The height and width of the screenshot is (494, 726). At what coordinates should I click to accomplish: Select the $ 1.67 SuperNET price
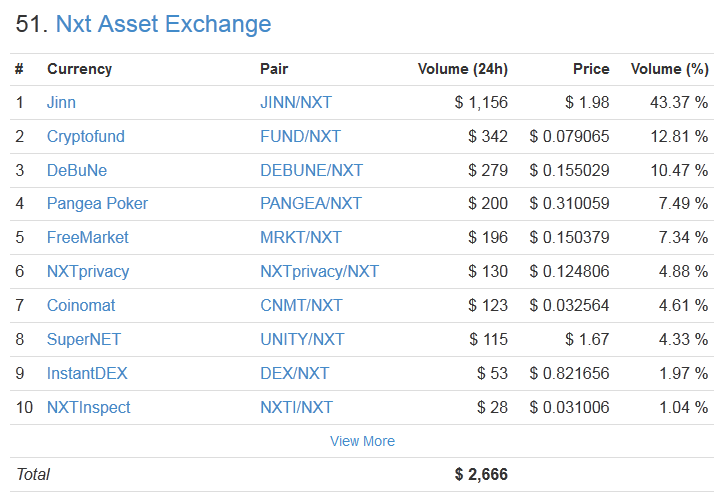coord(588,339)
